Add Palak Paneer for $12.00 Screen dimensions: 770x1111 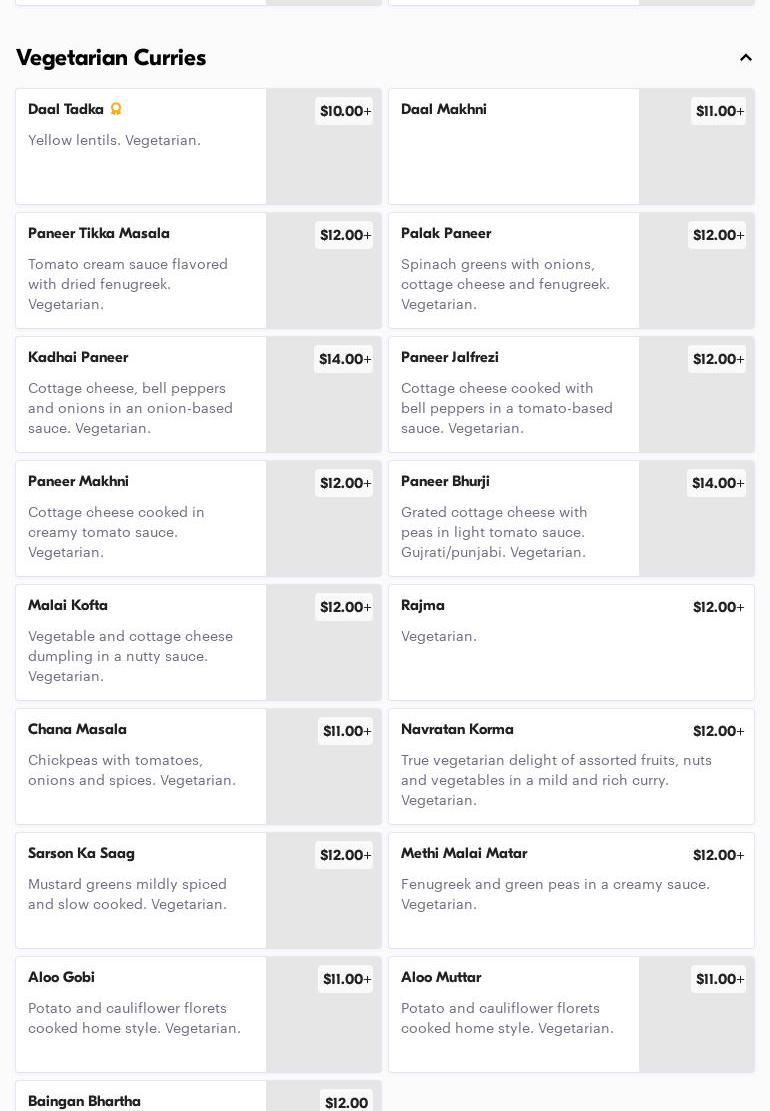pyautogui.click(x=718, y=235)
